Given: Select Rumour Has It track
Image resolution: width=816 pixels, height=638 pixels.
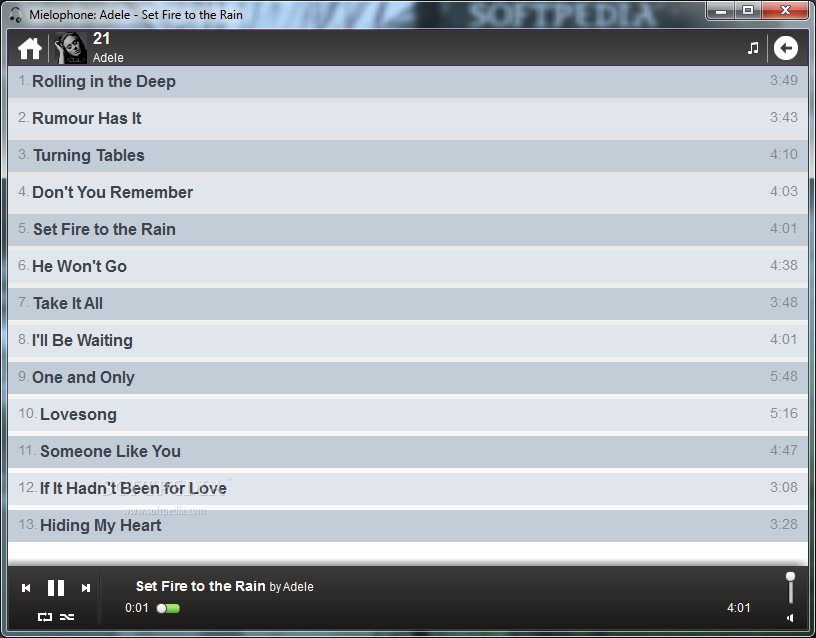Looking at the screenshot, I should pos(408,119).
